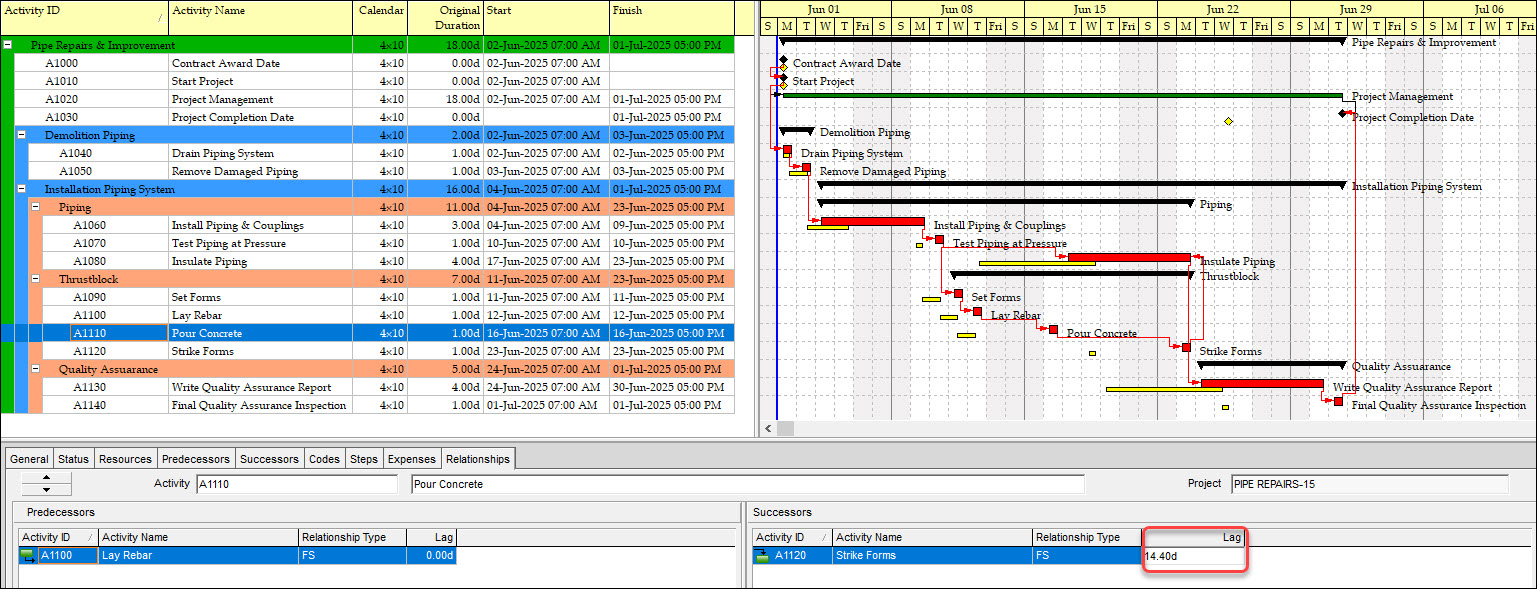Screen dimensions: 1537x589
Task: Click the Finish column header
Action: pos(670,17)
